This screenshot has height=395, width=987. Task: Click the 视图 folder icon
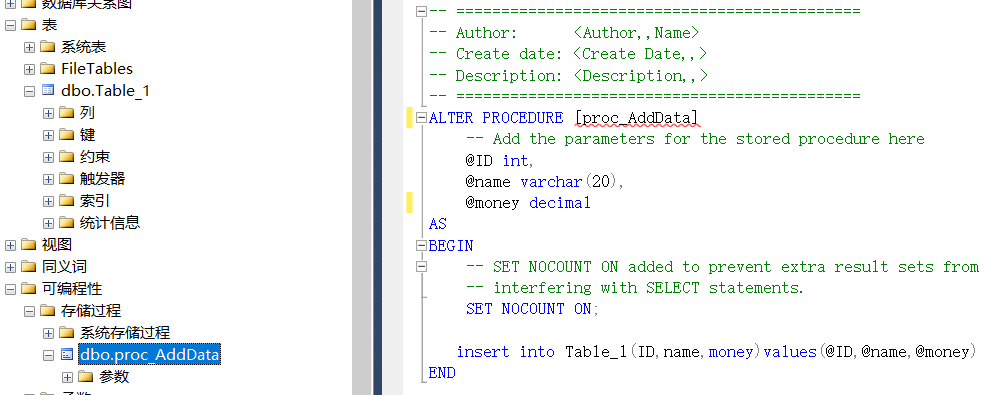(x=28, y=244)
